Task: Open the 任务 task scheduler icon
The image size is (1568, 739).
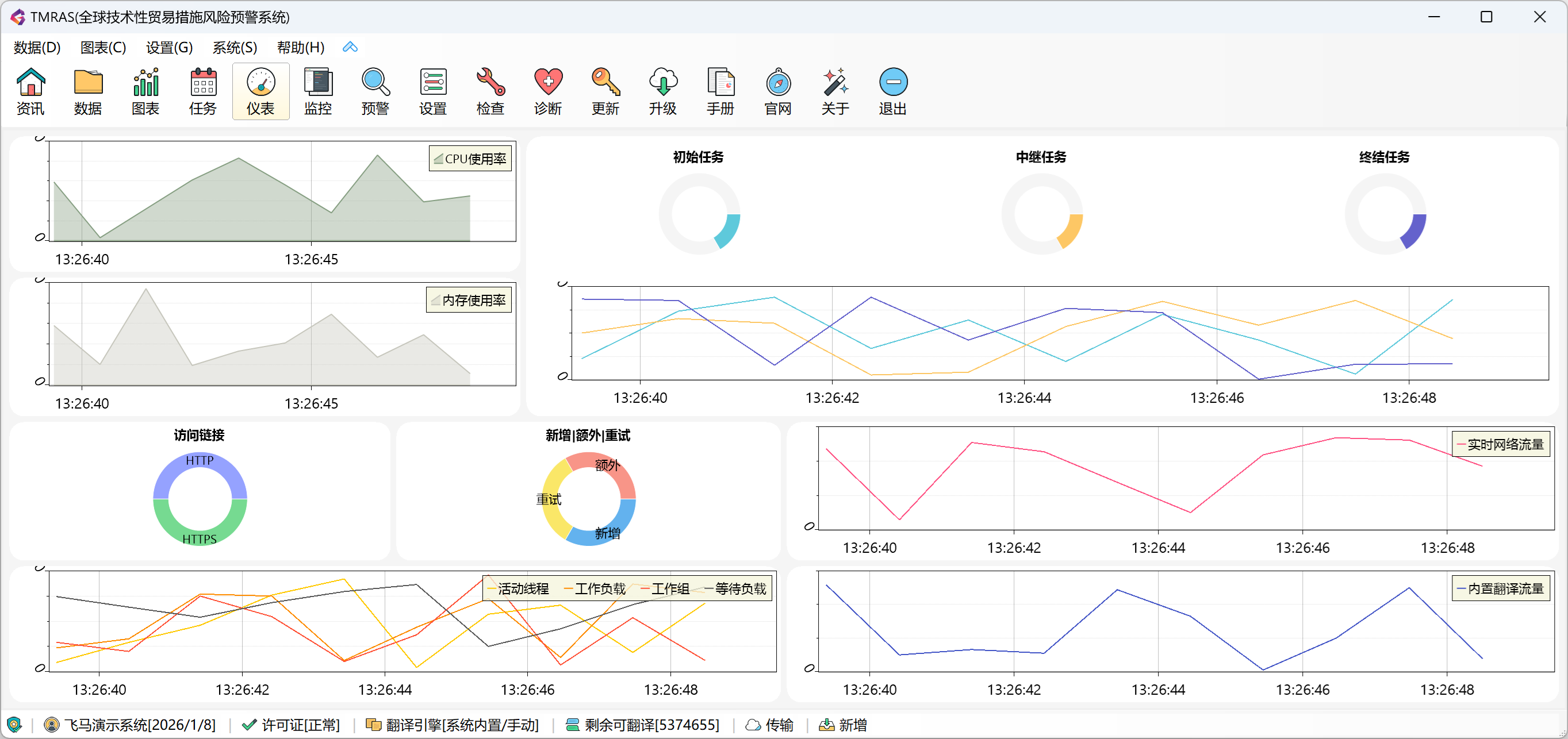Action: (202, 91)
